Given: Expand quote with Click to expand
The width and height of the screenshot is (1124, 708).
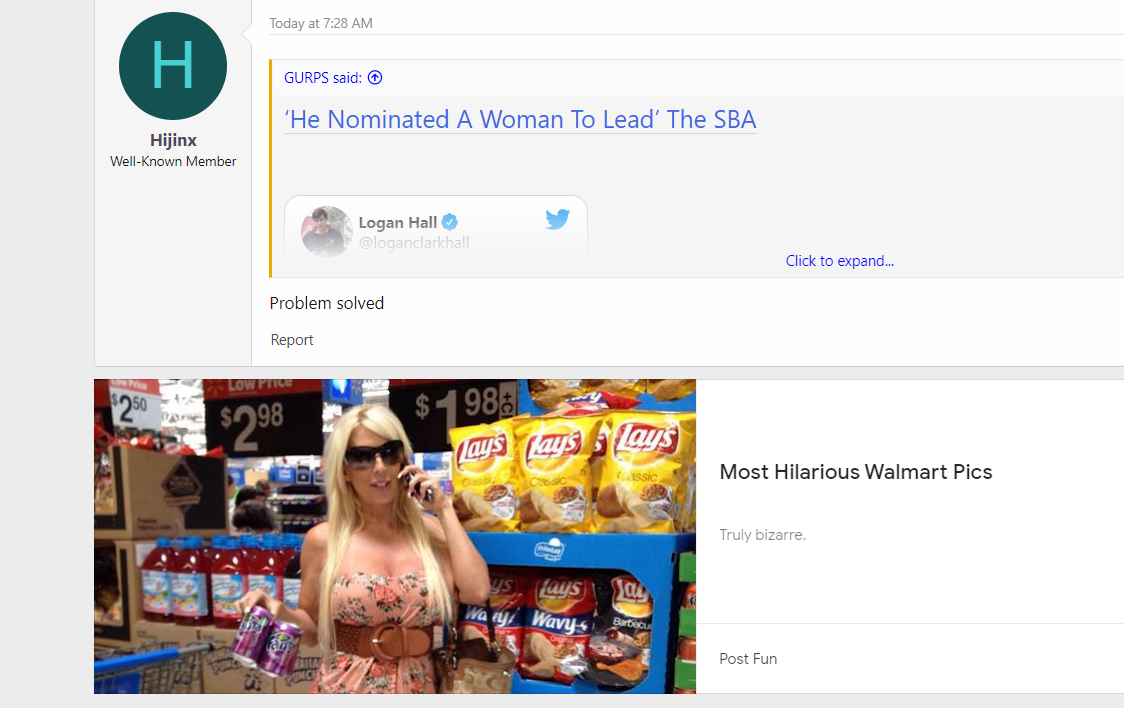Looking at the screenshot, I should click(839, 261).
